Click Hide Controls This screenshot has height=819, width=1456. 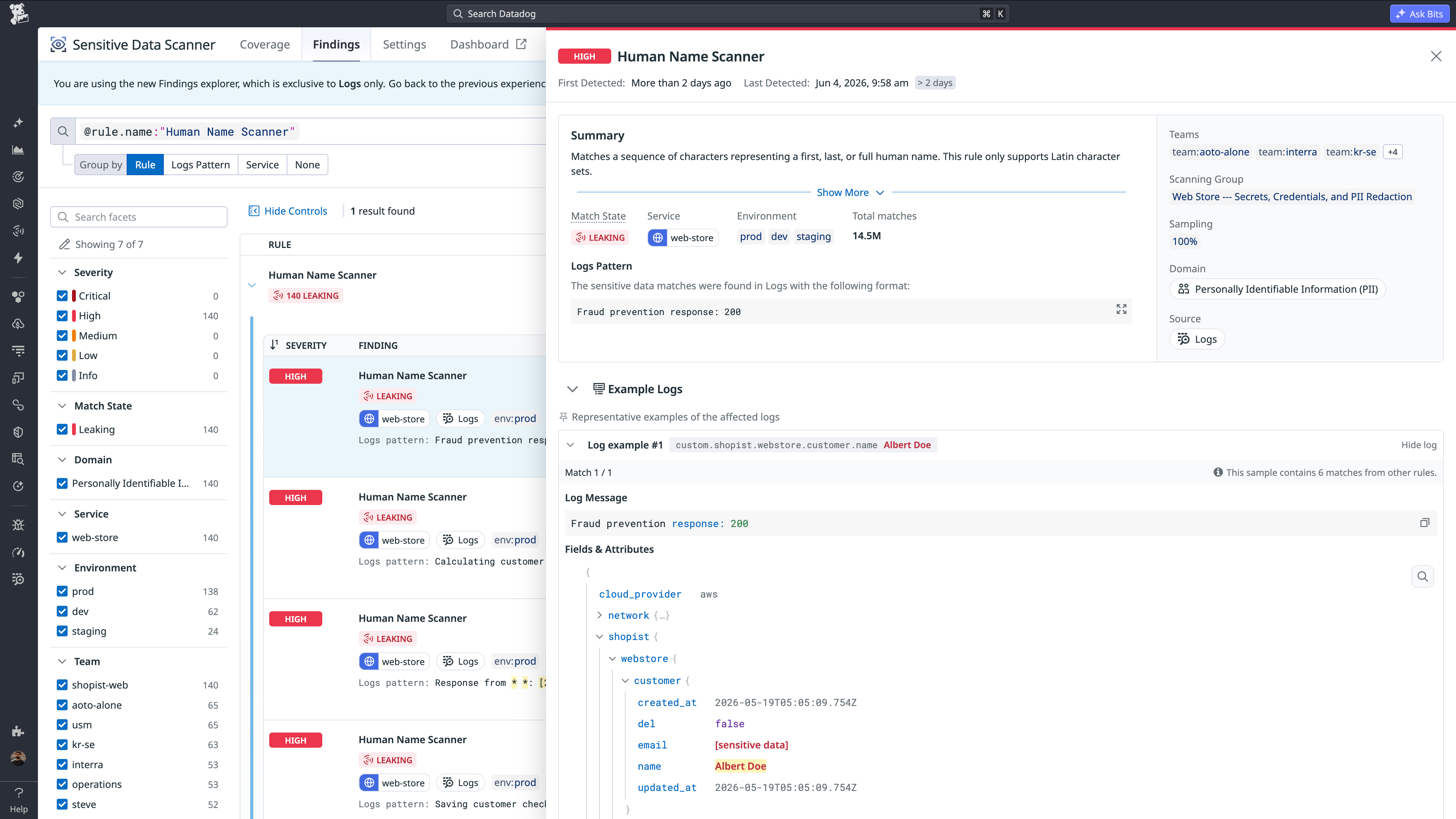point(288,211)
